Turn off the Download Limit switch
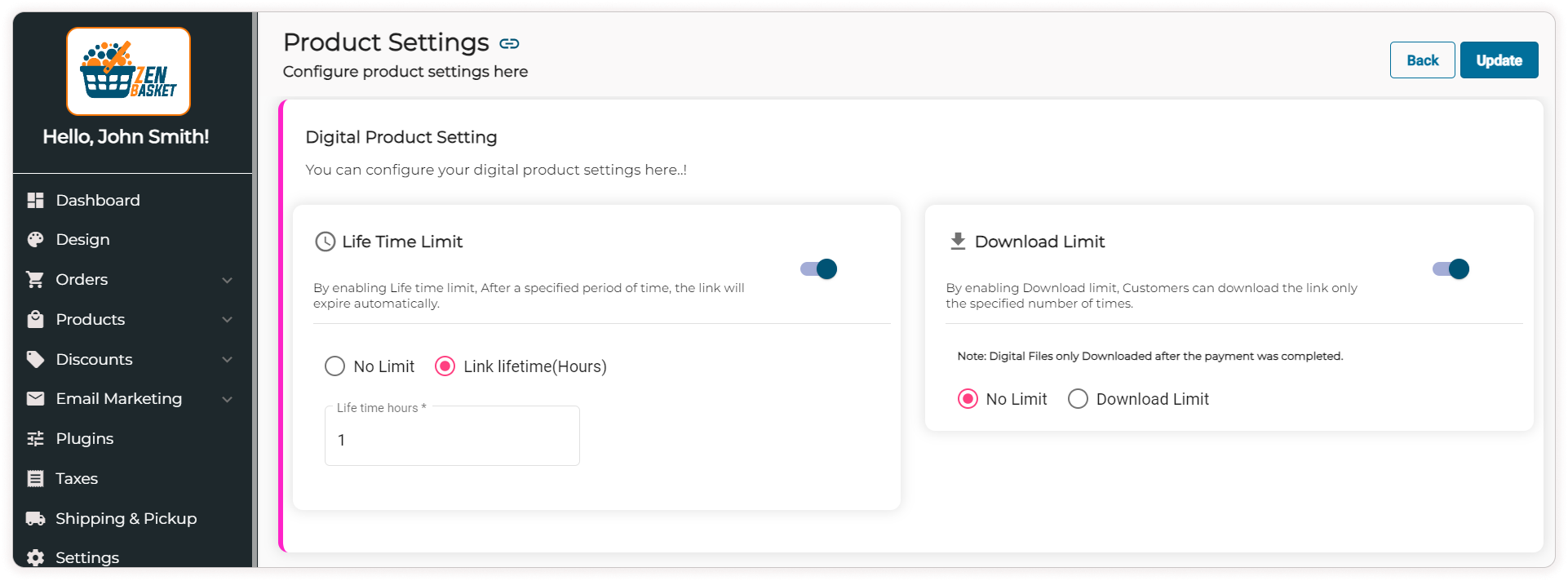This screenshot has height=581, width=1568. click(1451, 269)
